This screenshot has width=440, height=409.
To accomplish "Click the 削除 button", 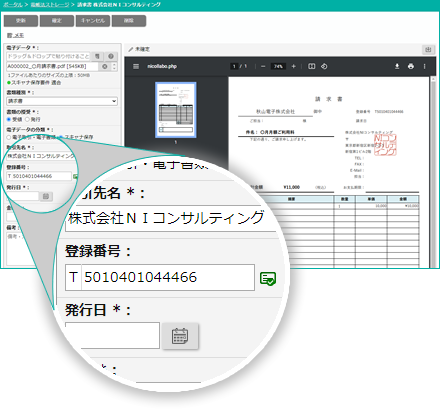I will (129, 21).
